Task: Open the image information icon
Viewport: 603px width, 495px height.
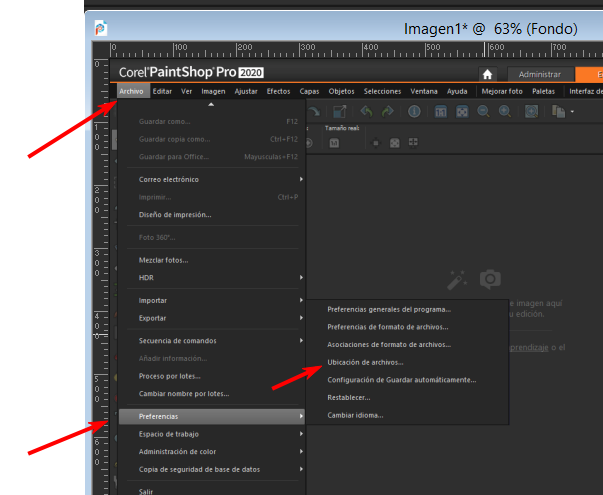Action: (x=414, y=112)
